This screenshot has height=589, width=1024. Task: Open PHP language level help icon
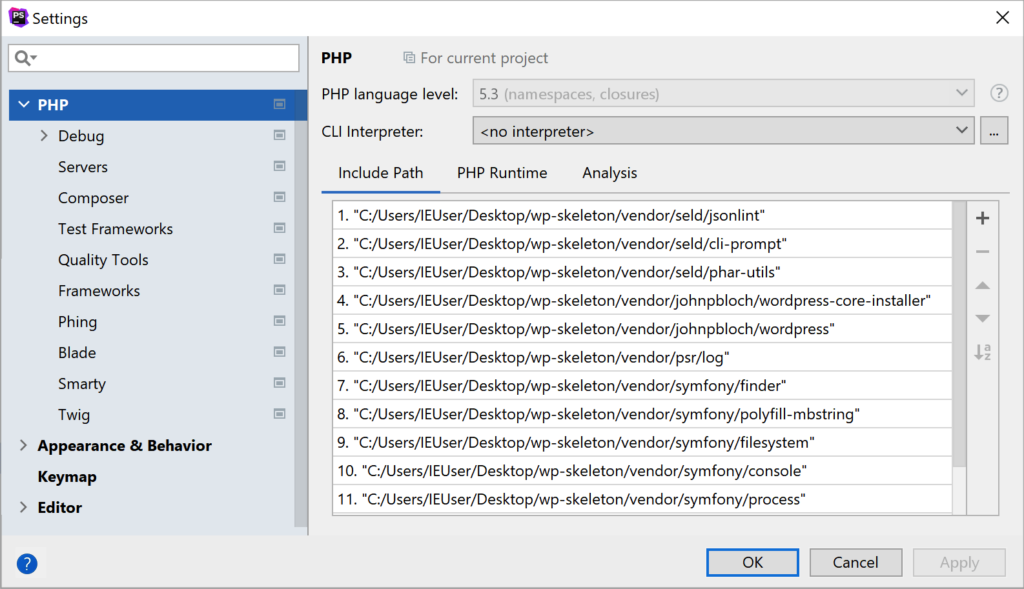(x=999, y=93)
